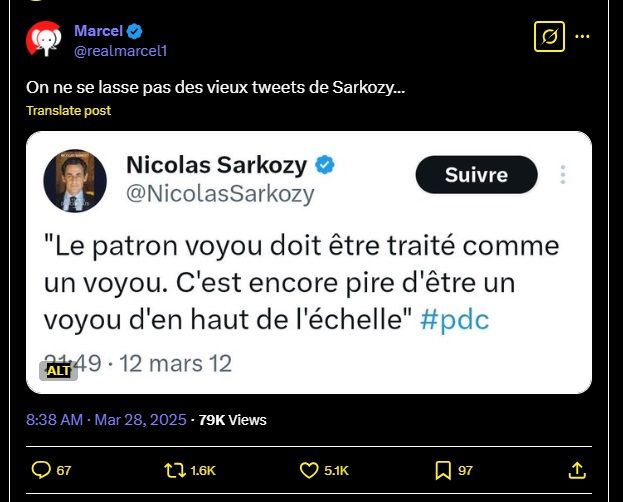
Task: Click the three-dot menu inside Sarkozy tweet
Action: pyautogui.click(x=563, y=175)
